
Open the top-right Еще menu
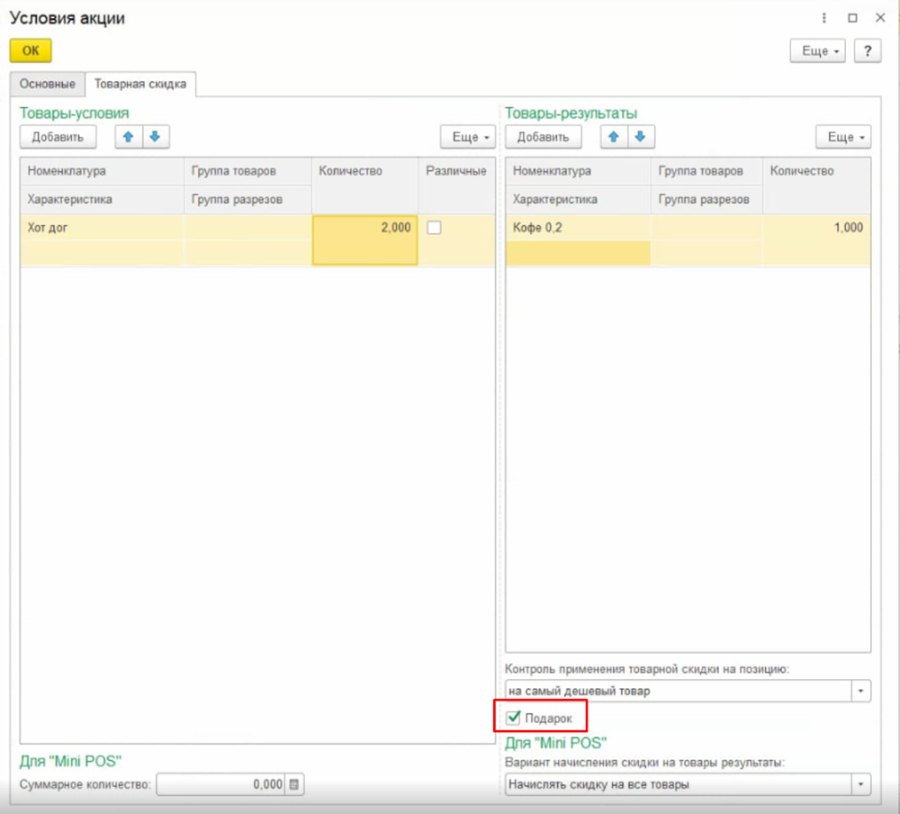click(817, 51)
